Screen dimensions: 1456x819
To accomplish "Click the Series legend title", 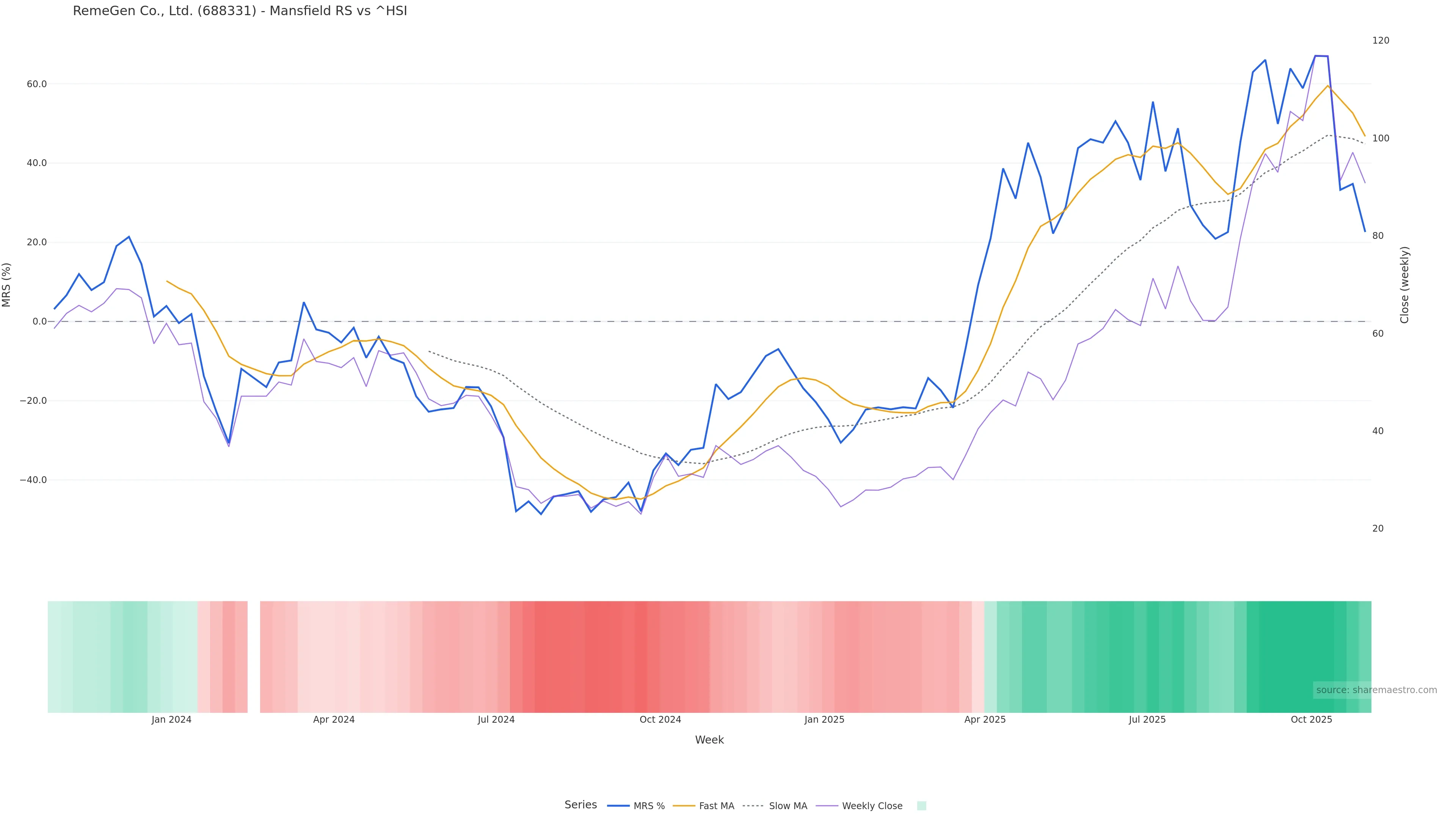I will (x=581, y=805).
